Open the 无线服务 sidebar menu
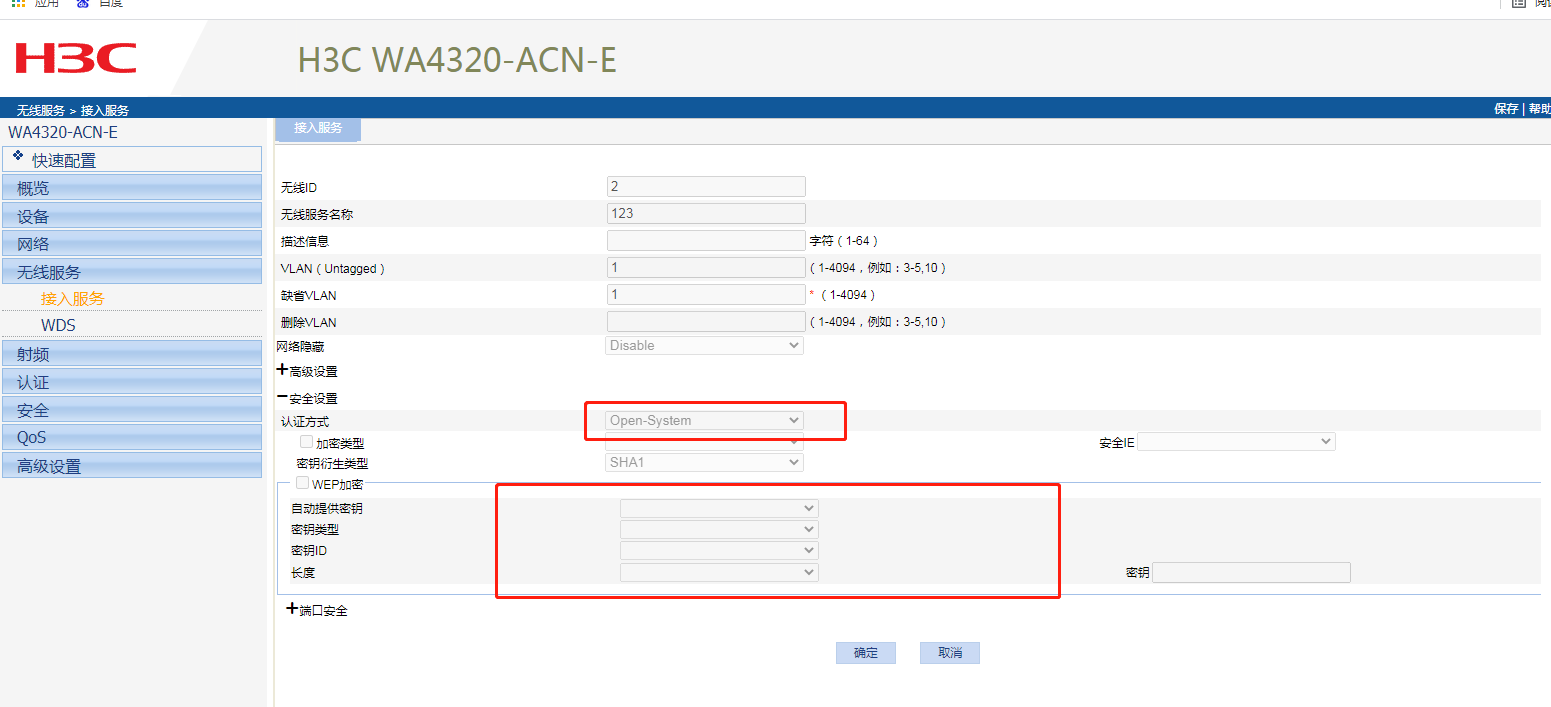Image resolution: width=1551 pixels, height=707 pixels. point(132,271)
